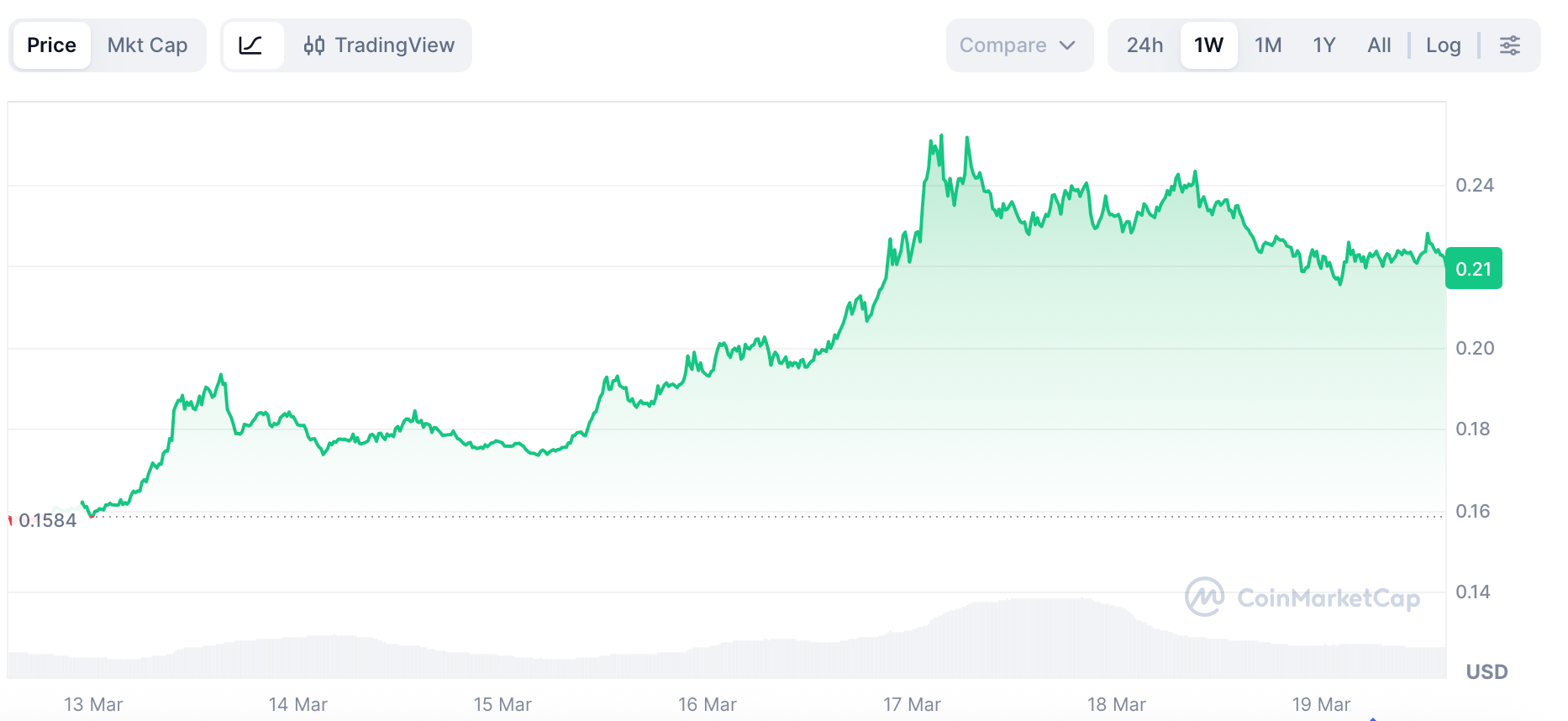Display the All time range
The image size is (1568, 721).
click(1379, 45)
